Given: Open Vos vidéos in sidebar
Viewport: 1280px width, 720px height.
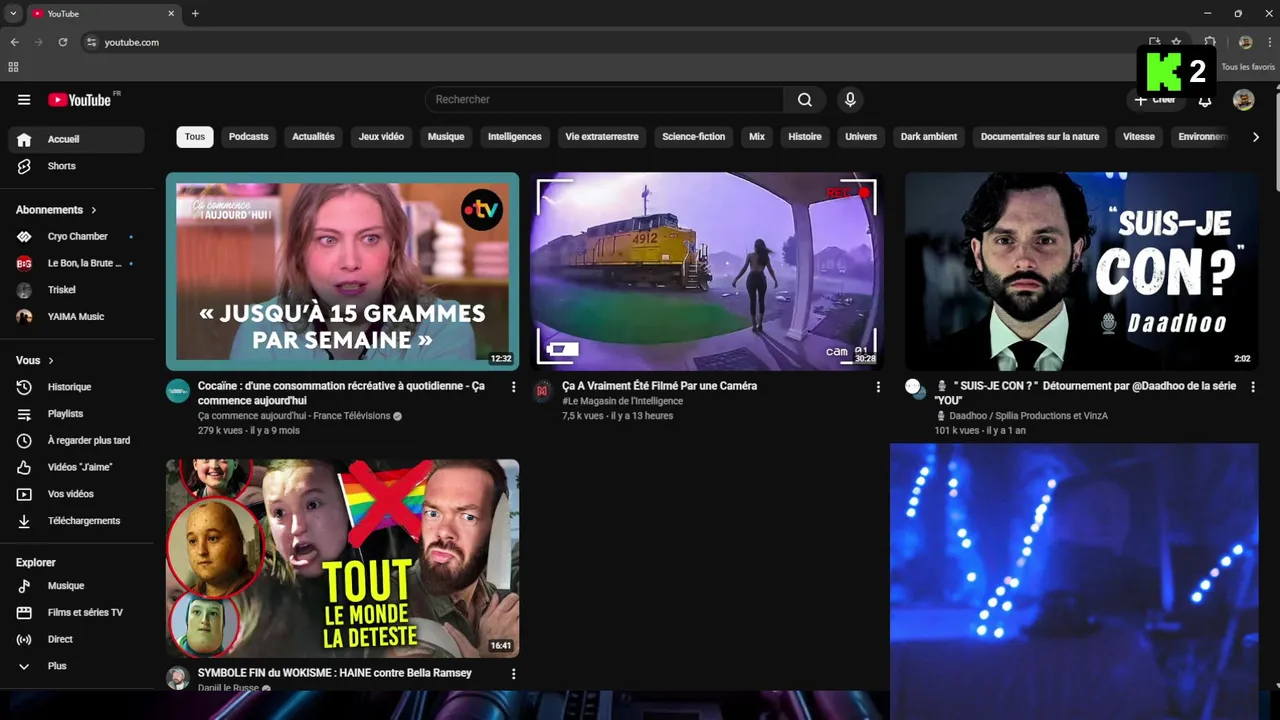Looking at the screenshot, I should click(x=76, y=494).
